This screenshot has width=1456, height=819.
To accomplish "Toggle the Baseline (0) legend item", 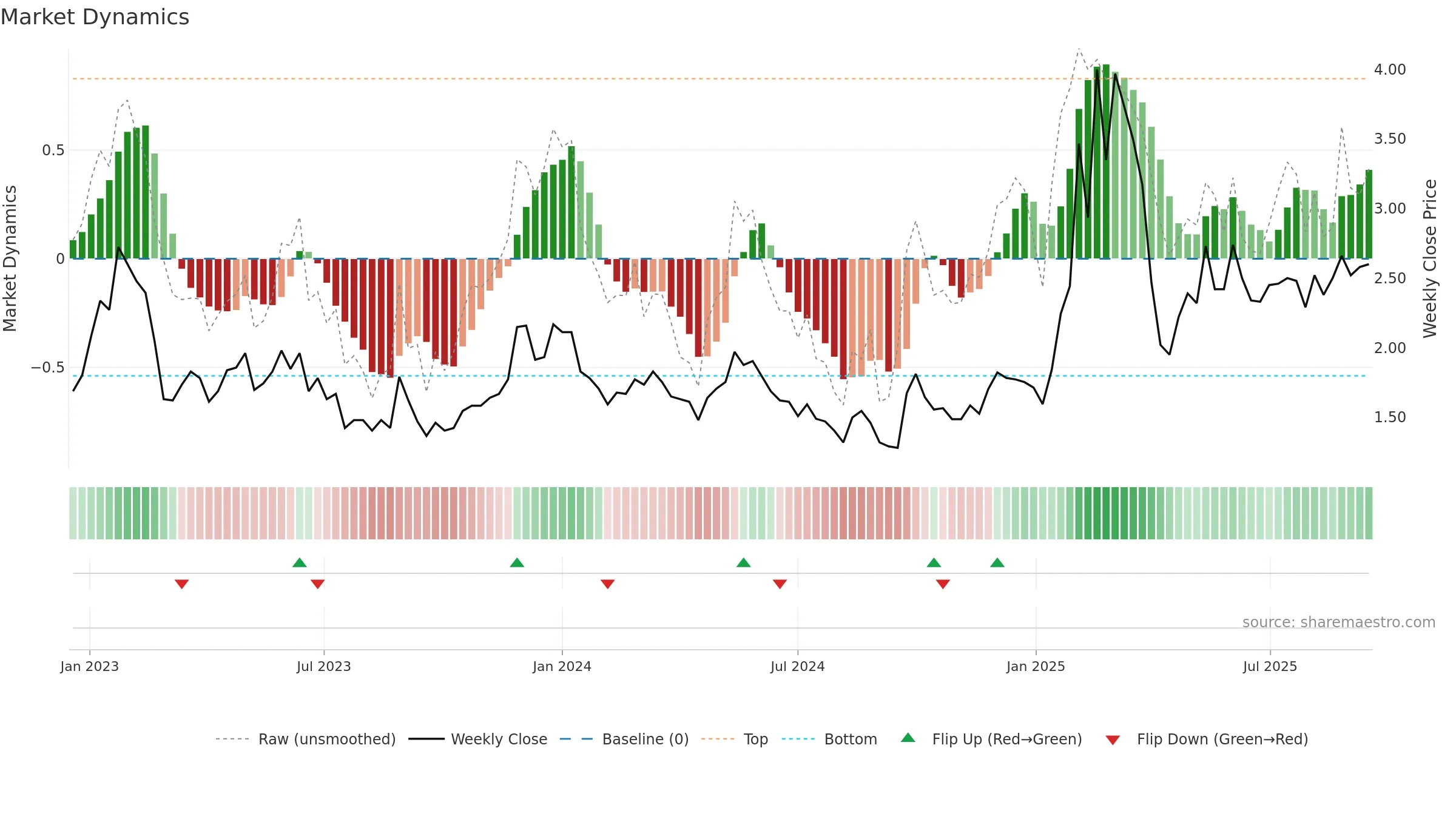I will tap(624, 739).
